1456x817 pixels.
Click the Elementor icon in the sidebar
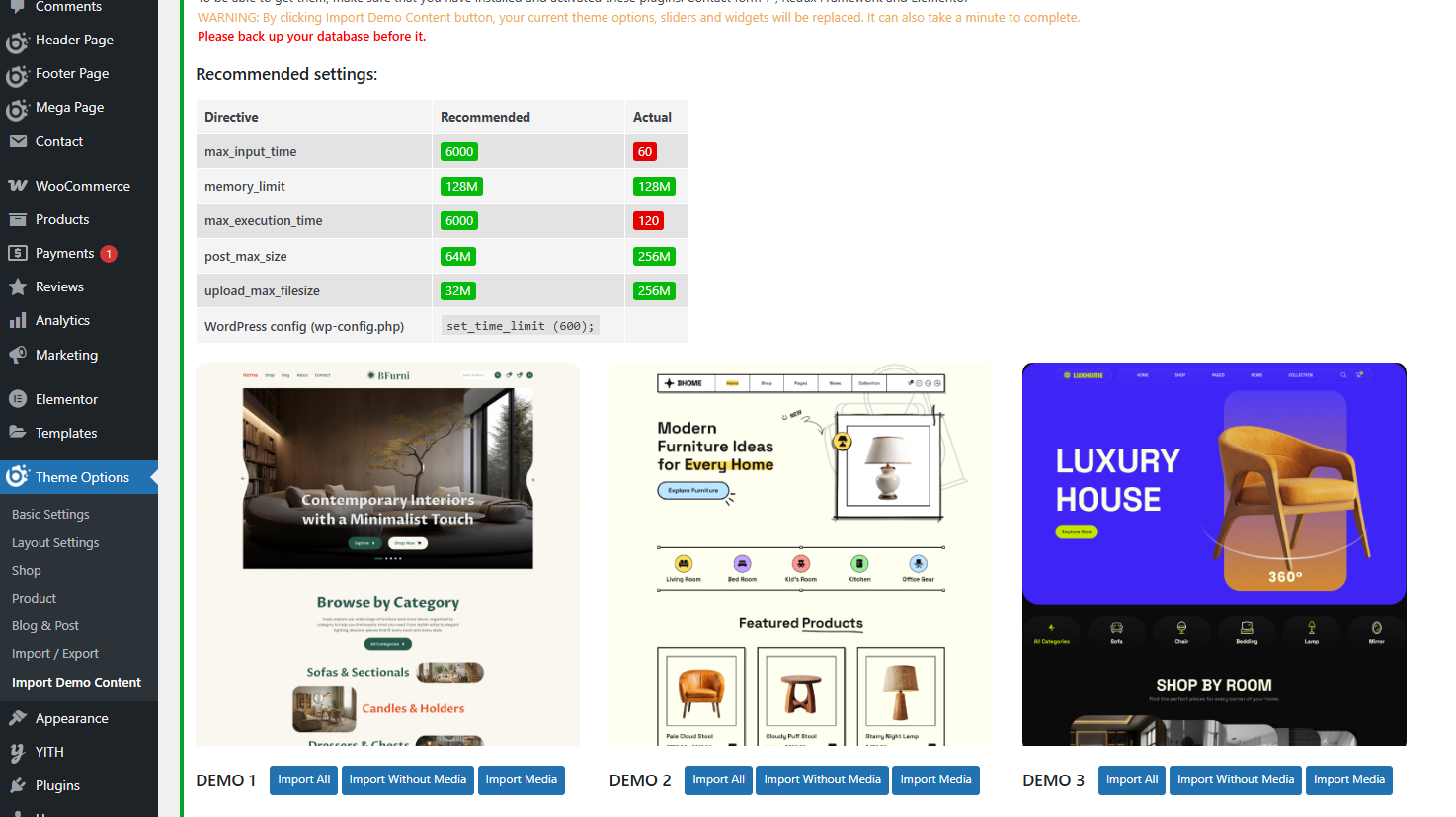[18, 399]
